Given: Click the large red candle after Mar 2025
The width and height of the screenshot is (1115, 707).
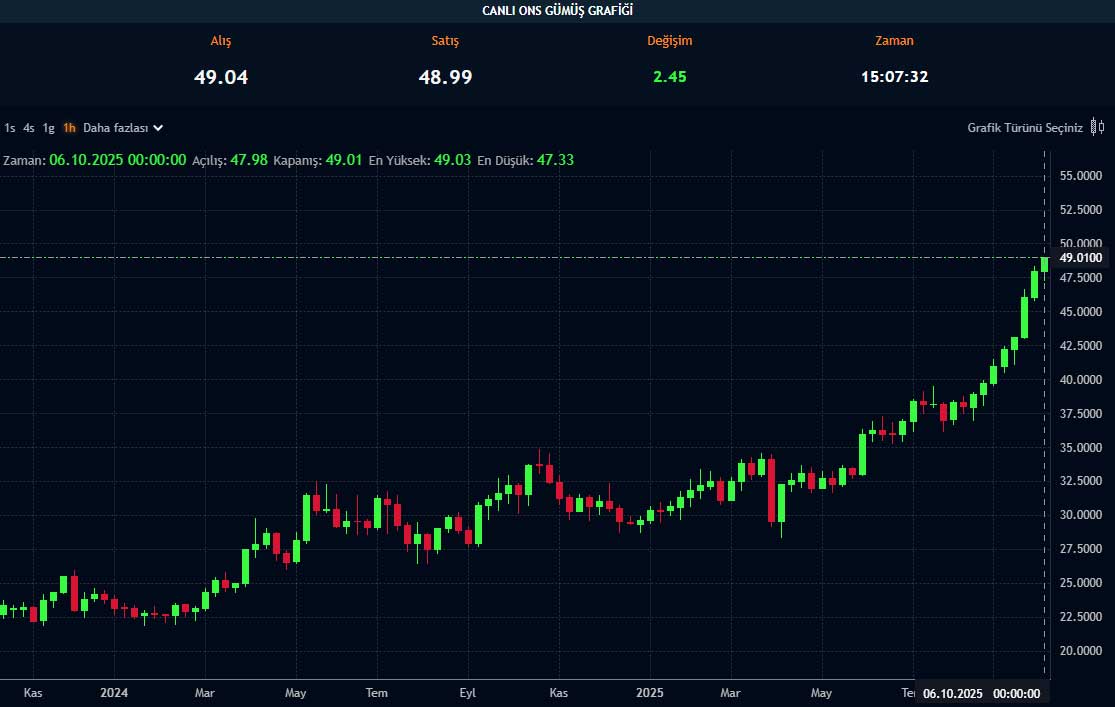Looking at the screenshot, I should coord(771,490).
